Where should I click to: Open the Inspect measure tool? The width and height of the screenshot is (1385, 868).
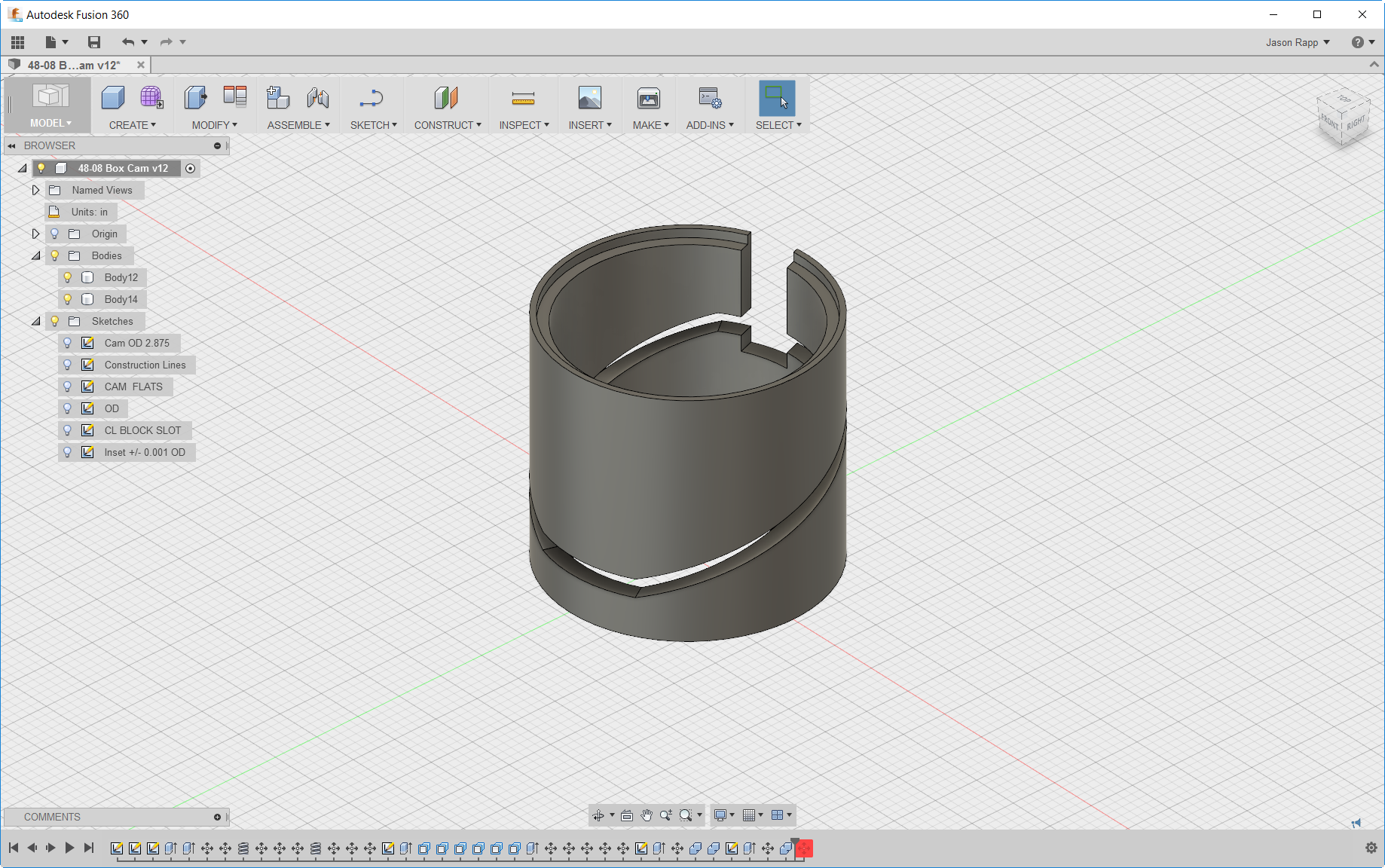click(522, 105)
